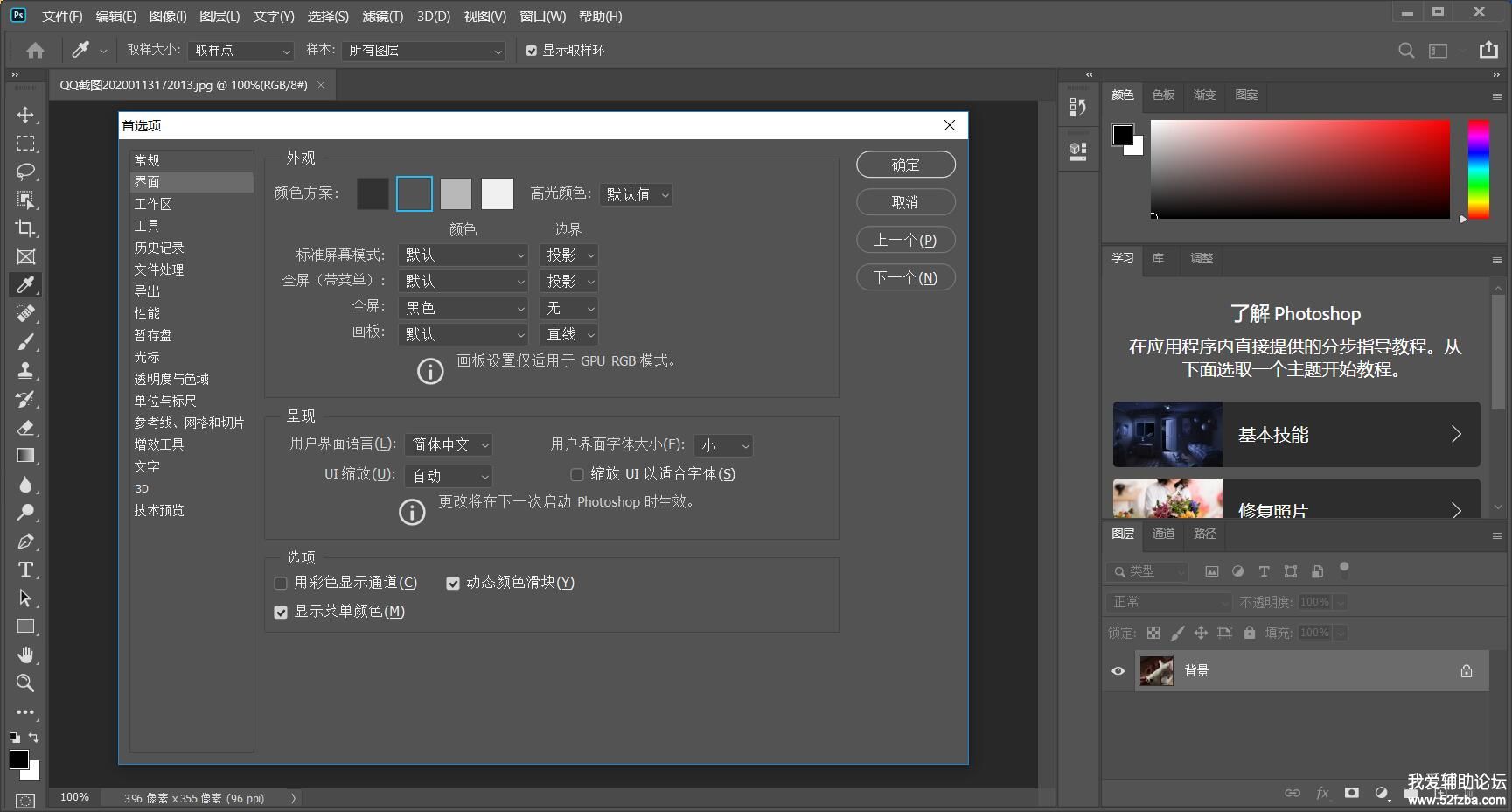The height and width of the screenshot is (812, 1512).
Task: Select the Lasso tool
Action: tap(25, 171)
